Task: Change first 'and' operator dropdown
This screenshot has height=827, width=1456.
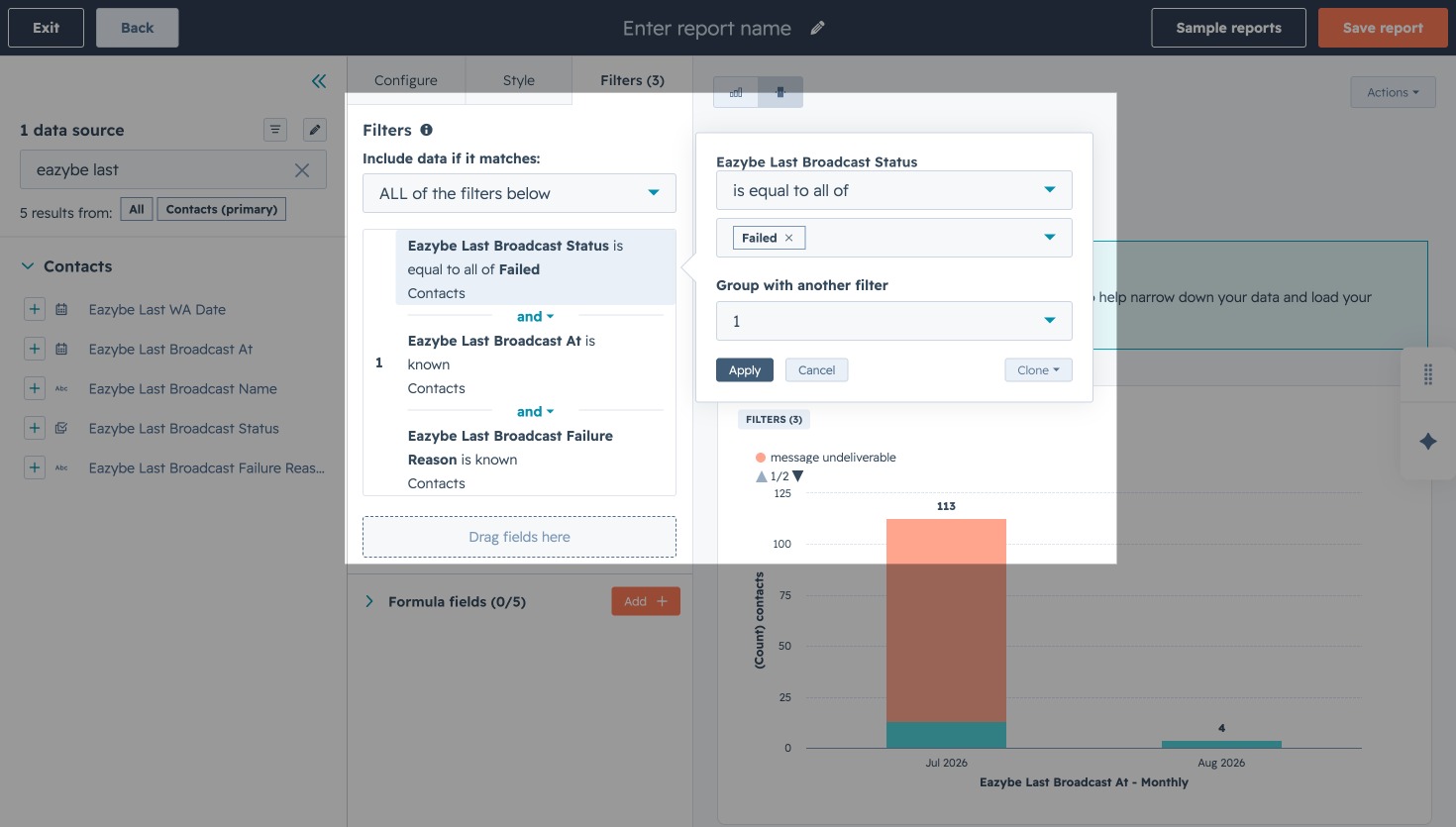Action: click(x=535, y=317)
